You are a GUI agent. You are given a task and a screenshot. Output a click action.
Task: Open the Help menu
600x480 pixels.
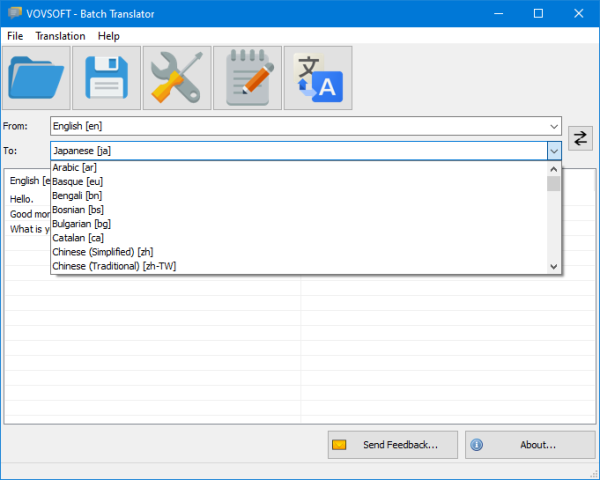tap(109, 36)
